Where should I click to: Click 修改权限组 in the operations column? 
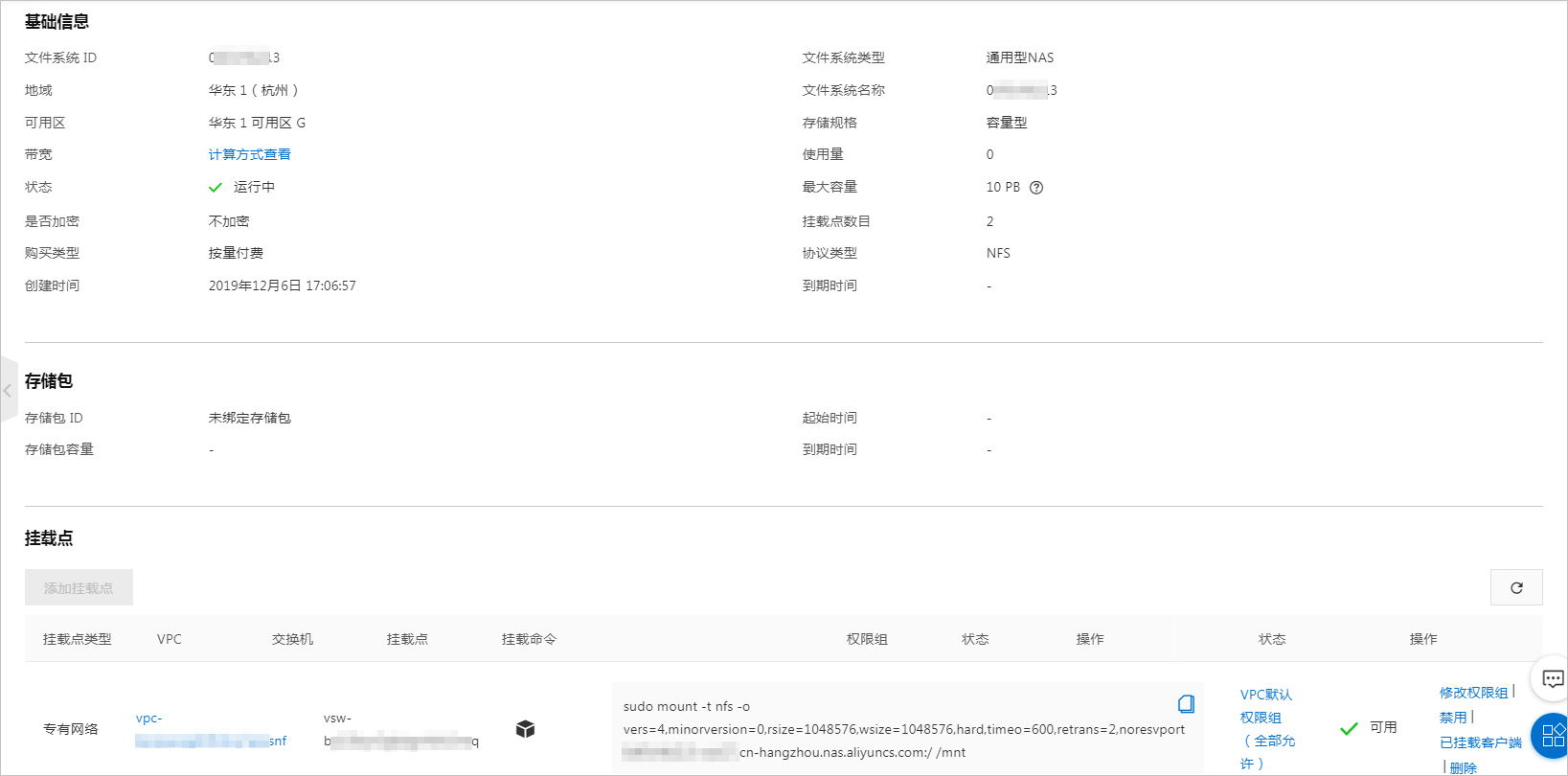coord(1473,693)
